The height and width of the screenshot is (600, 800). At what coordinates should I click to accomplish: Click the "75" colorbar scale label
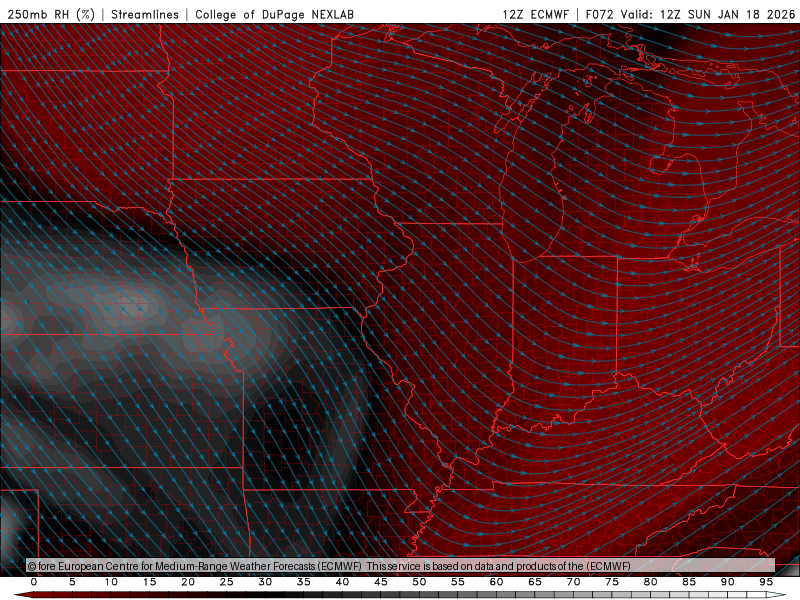point(612,582)
